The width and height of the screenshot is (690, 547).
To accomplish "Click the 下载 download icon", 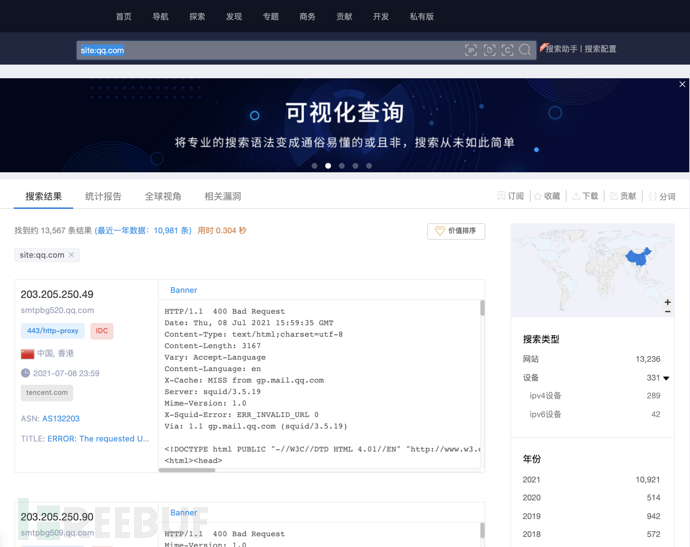I will pos(576,196).
